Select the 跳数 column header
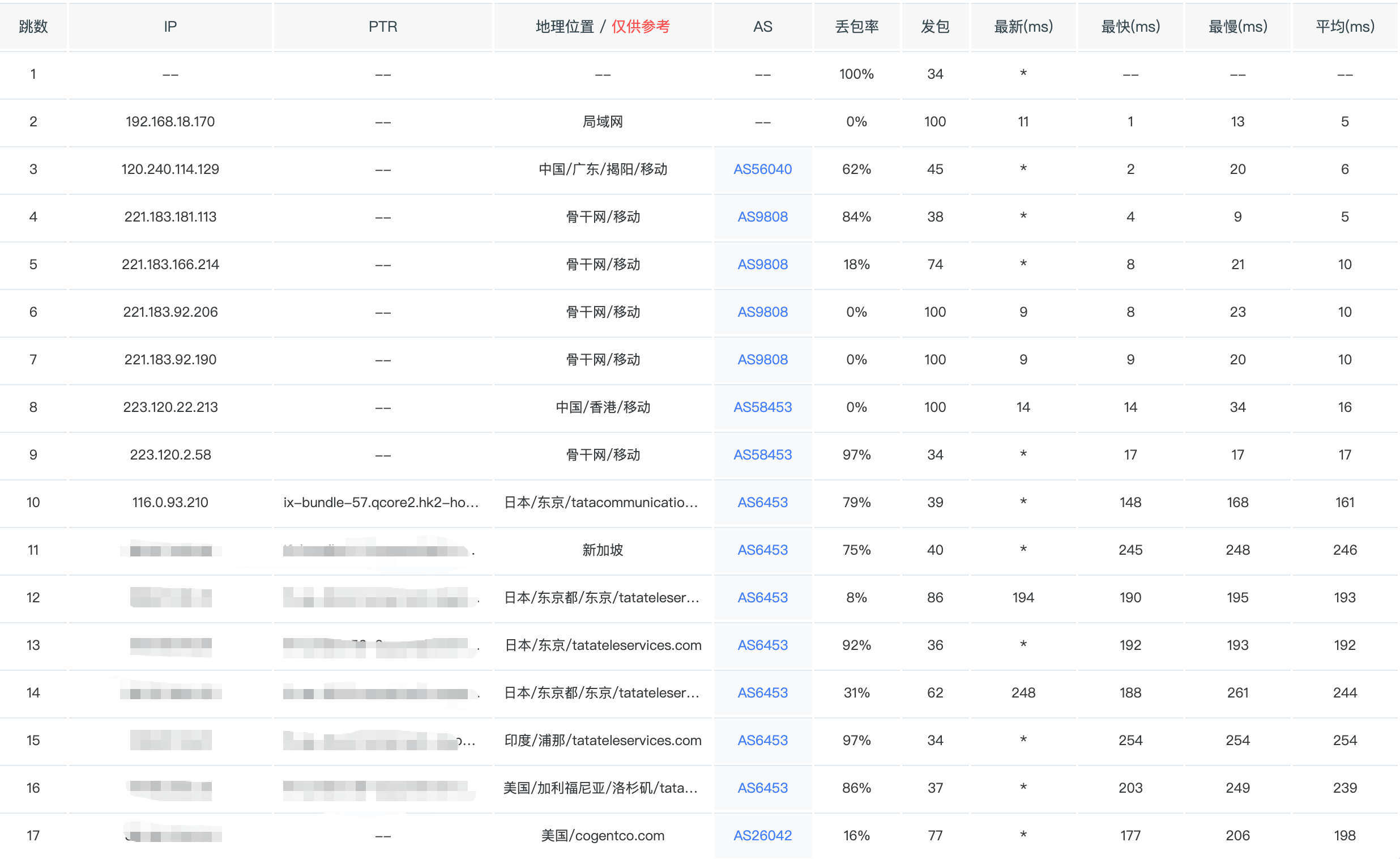 tap(33, 27)
